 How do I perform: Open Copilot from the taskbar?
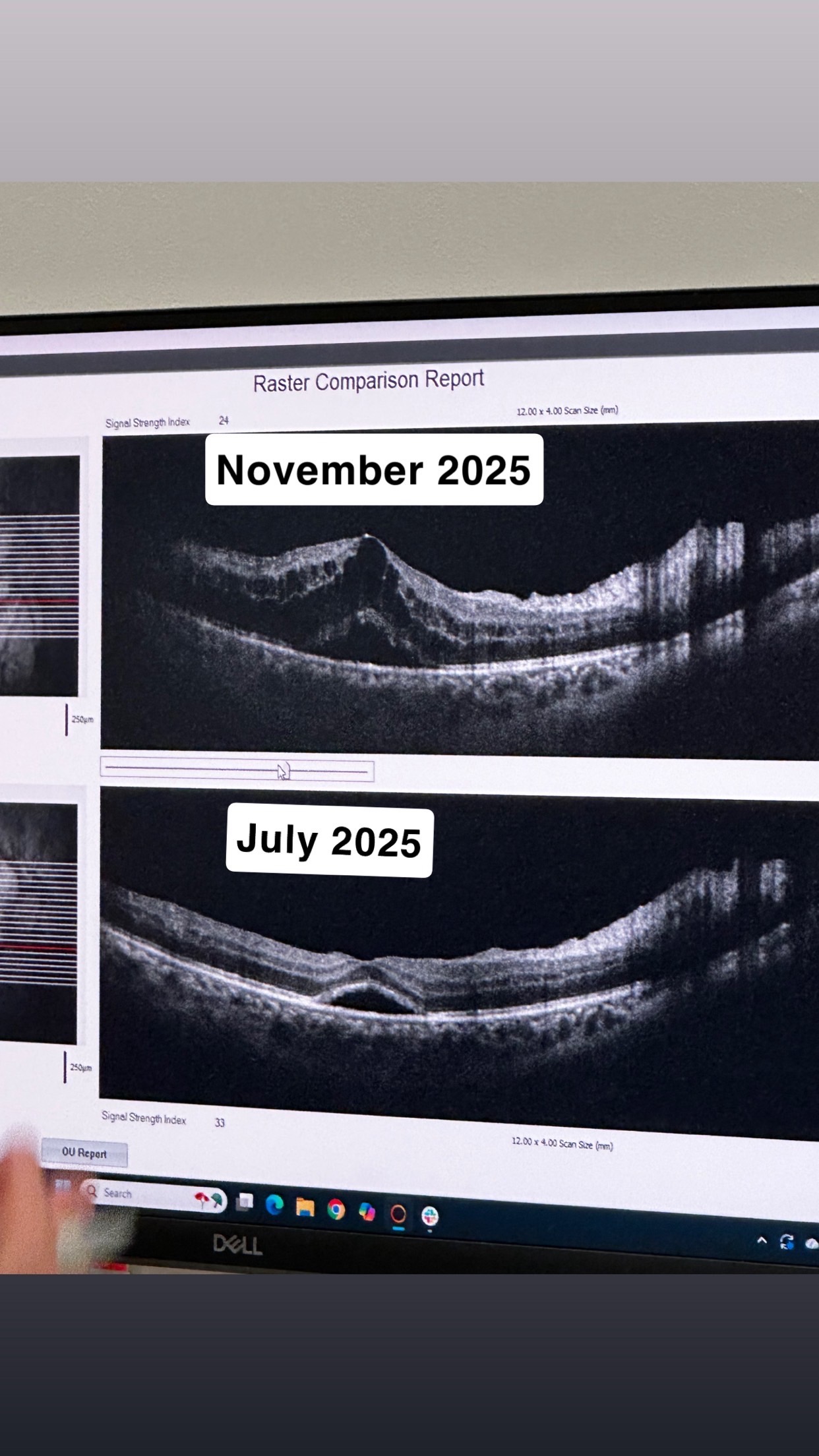click(x=367, y=1211)
